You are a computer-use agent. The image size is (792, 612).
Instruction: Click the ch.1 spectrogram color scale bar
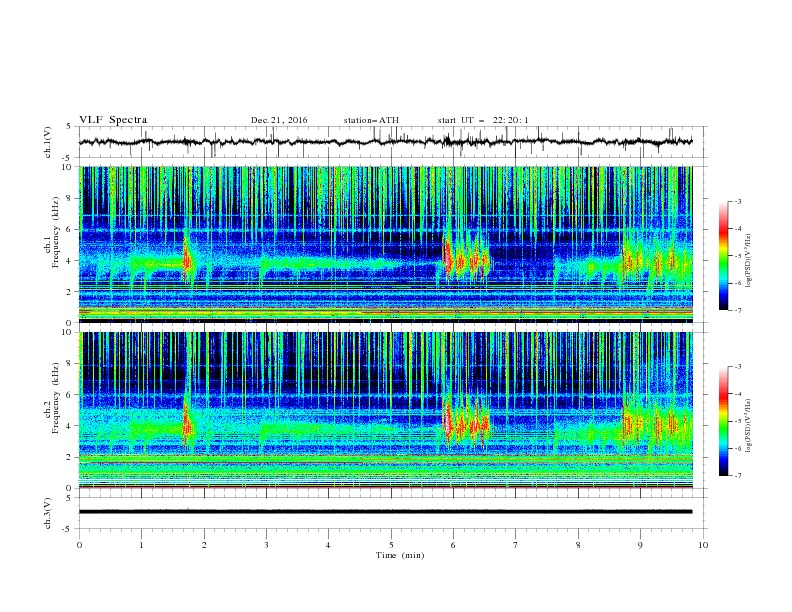[723, 255]
